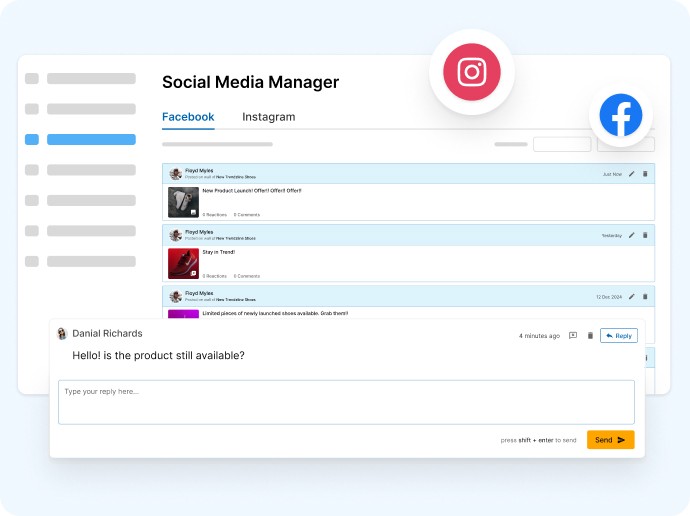Click the name "Danial Richards"

pyautogui.click(x=107, y=333)
